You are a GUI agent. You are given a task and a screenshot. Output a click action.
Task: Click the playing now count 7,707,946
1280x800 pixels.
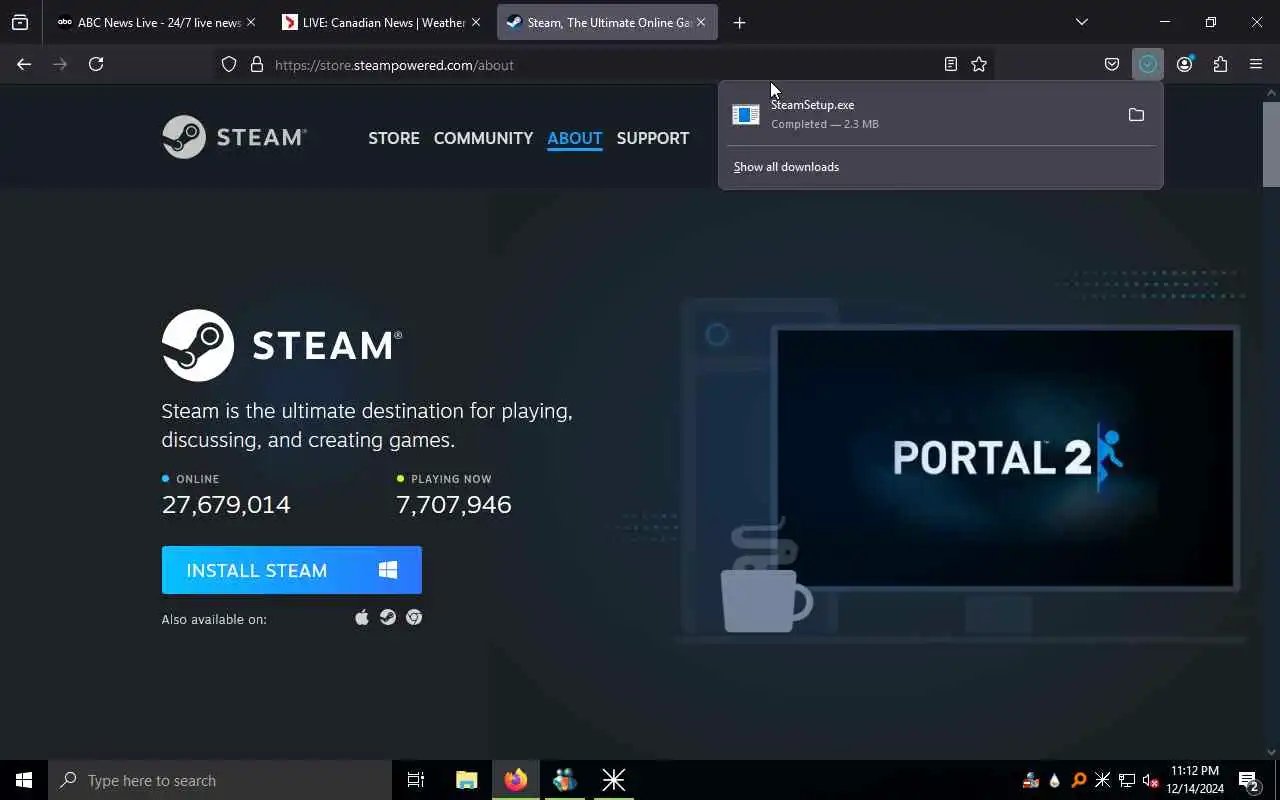(x=454, y=504)
